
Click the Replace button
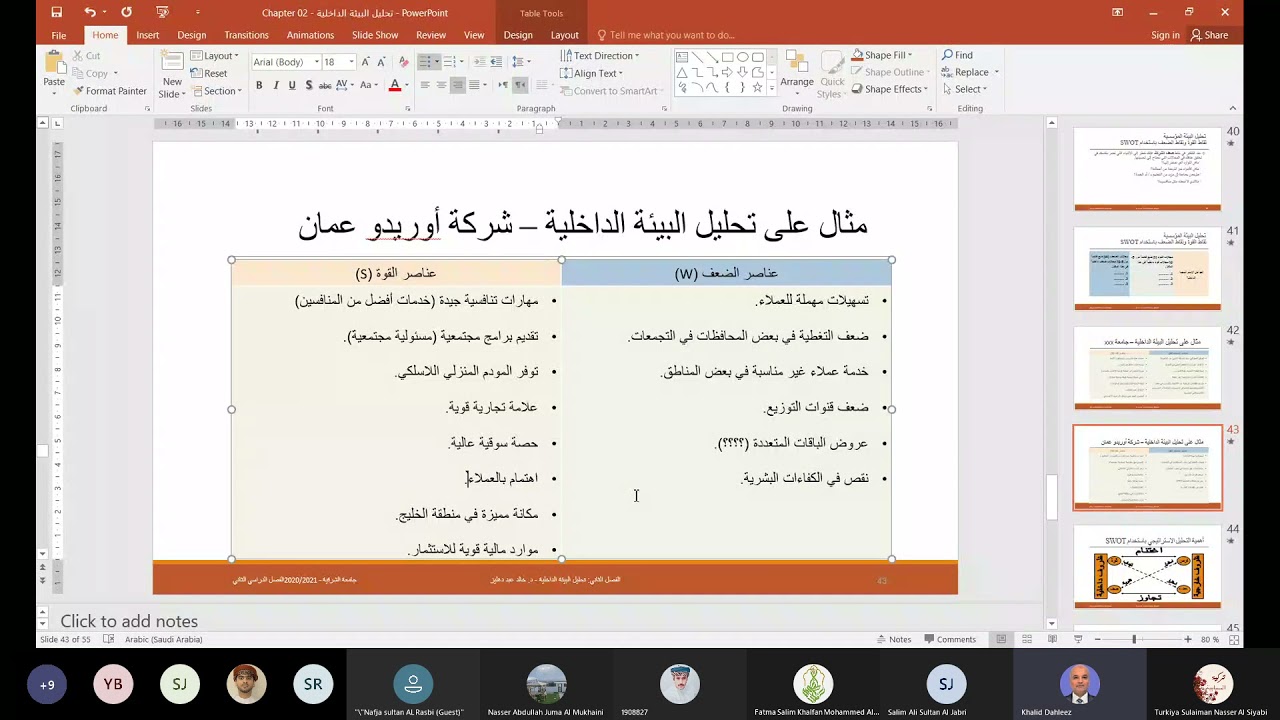click(970, 72)
